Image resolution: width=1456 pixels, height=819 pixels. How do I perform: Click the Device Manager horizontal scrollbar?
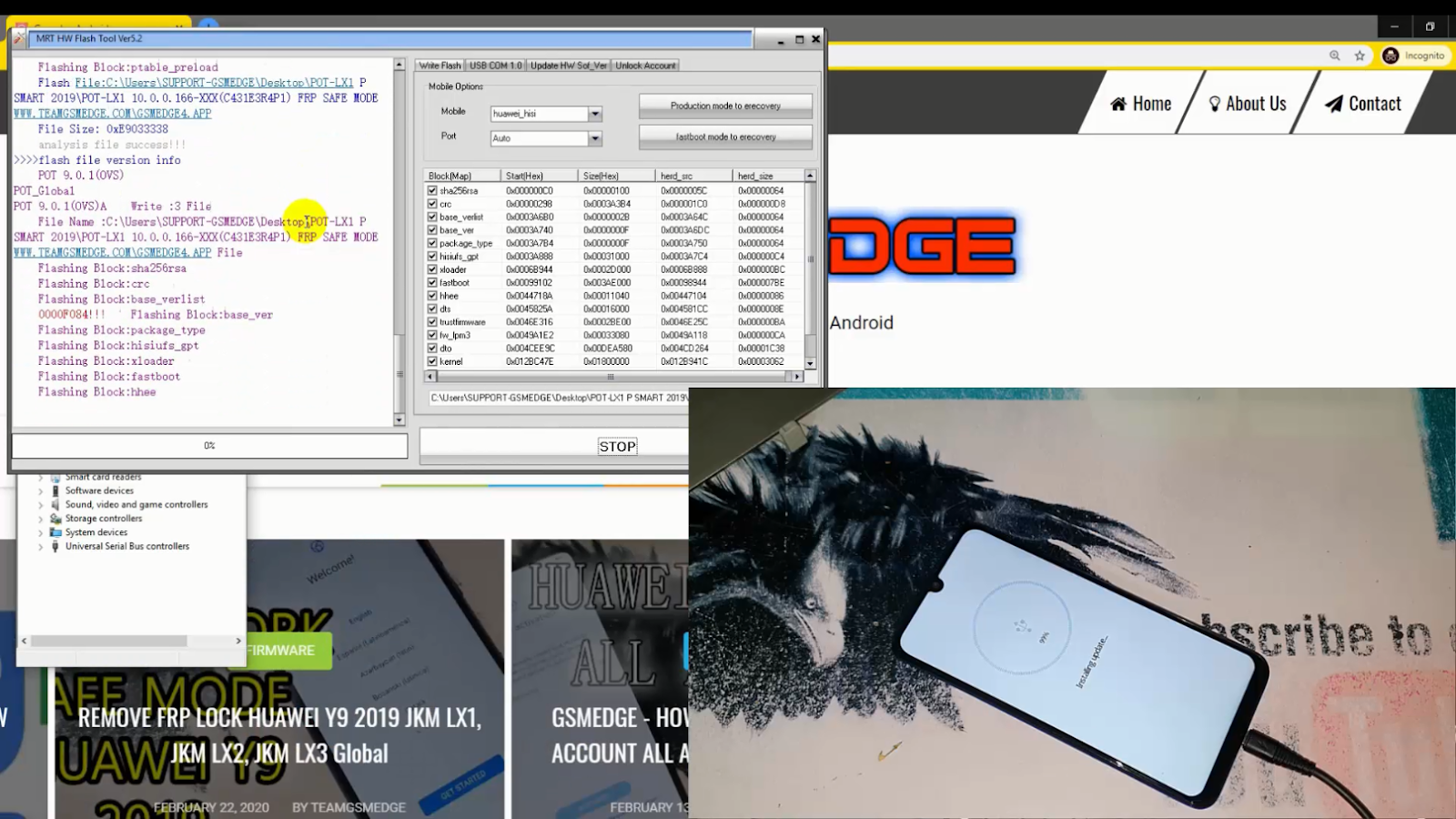pyautogui.click(x=131, y=641)
